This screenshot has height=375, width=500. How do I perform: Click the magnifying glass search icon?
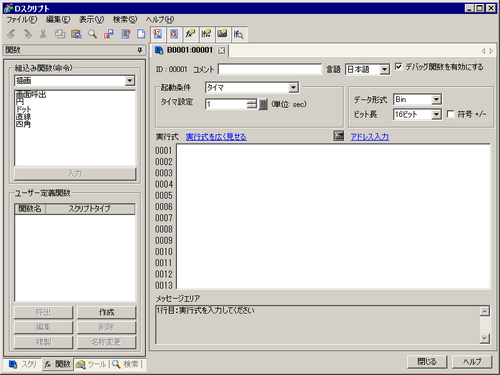click(92, 34)
